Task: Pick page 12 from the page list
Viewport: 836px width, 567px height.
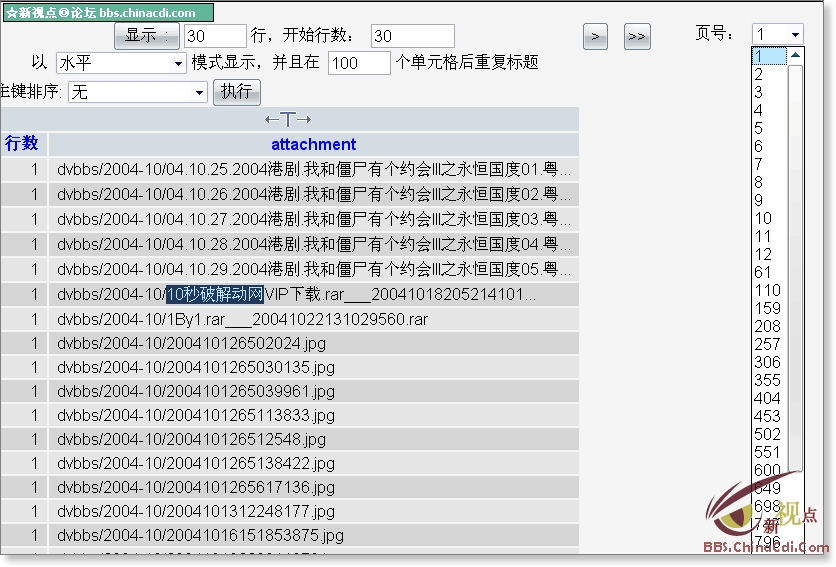Action: click(x=764, y=254)
